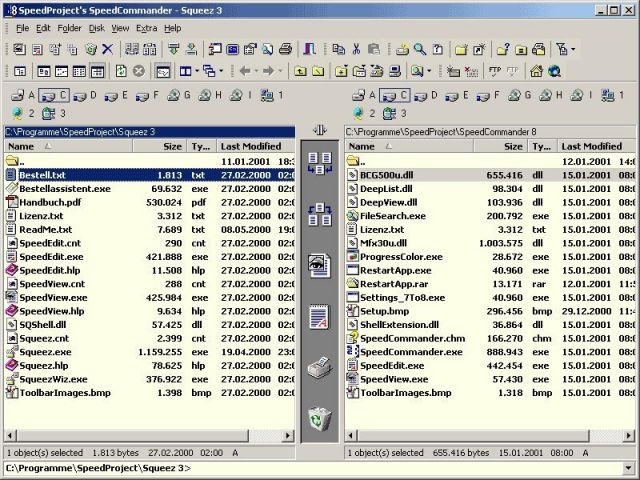
Task: Click the panel splitter icon above middle bar
Action: pos(320,130)
